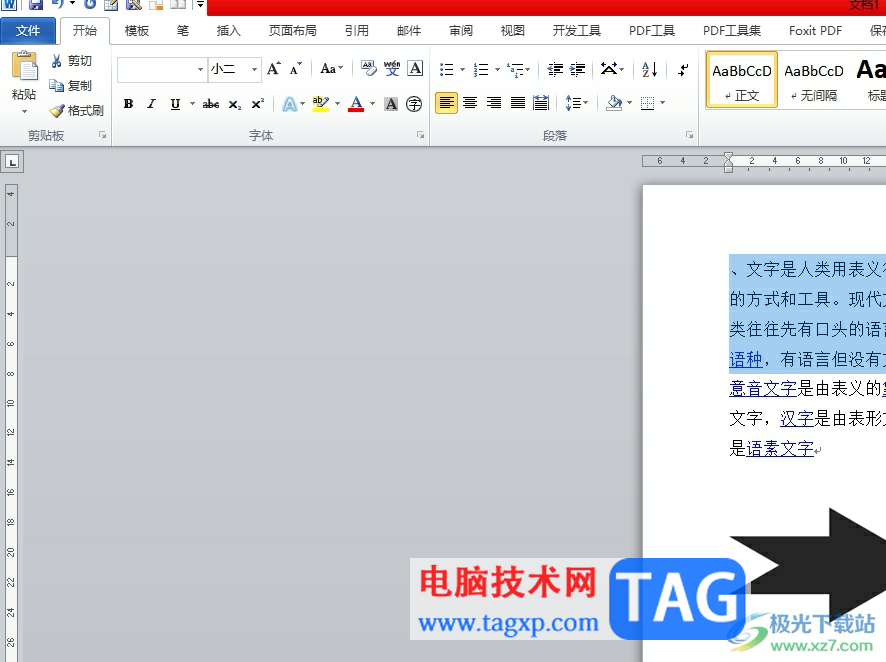Image resolution: width=886 pixels, height=662 pixels.
Task: Follow the 语素文字 hyperlink
Action: 780,448
